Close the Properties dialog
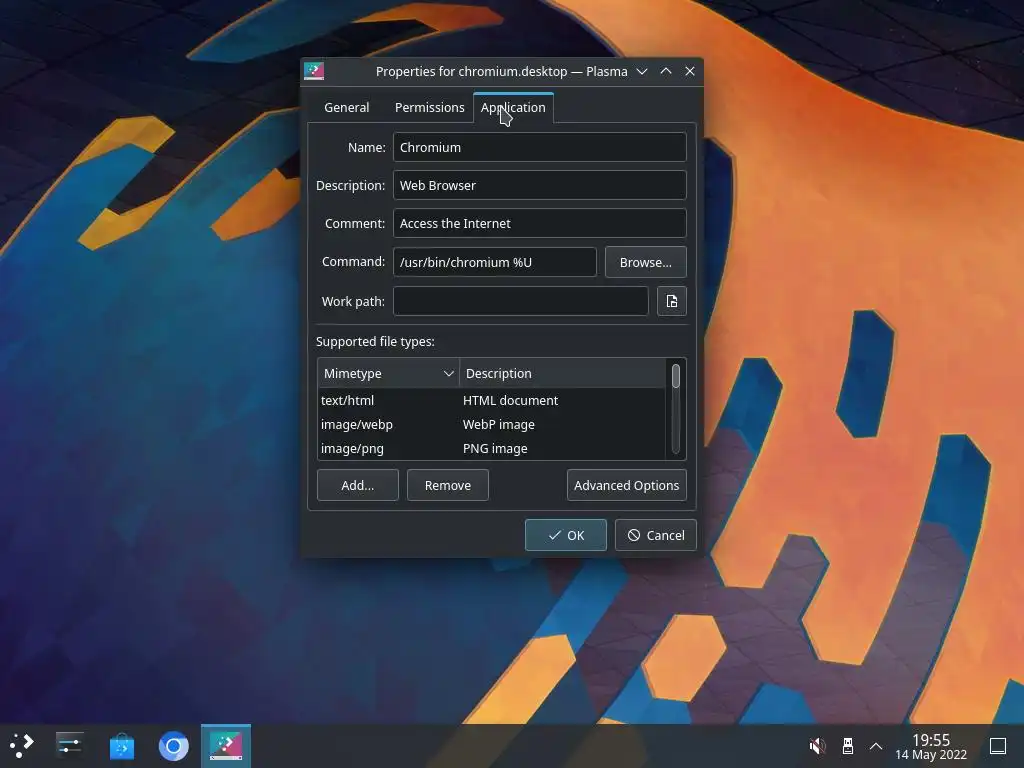Image resolution: width=1024 pixels, height=768 pixels. pyautogui.click(x=690, y=71)
